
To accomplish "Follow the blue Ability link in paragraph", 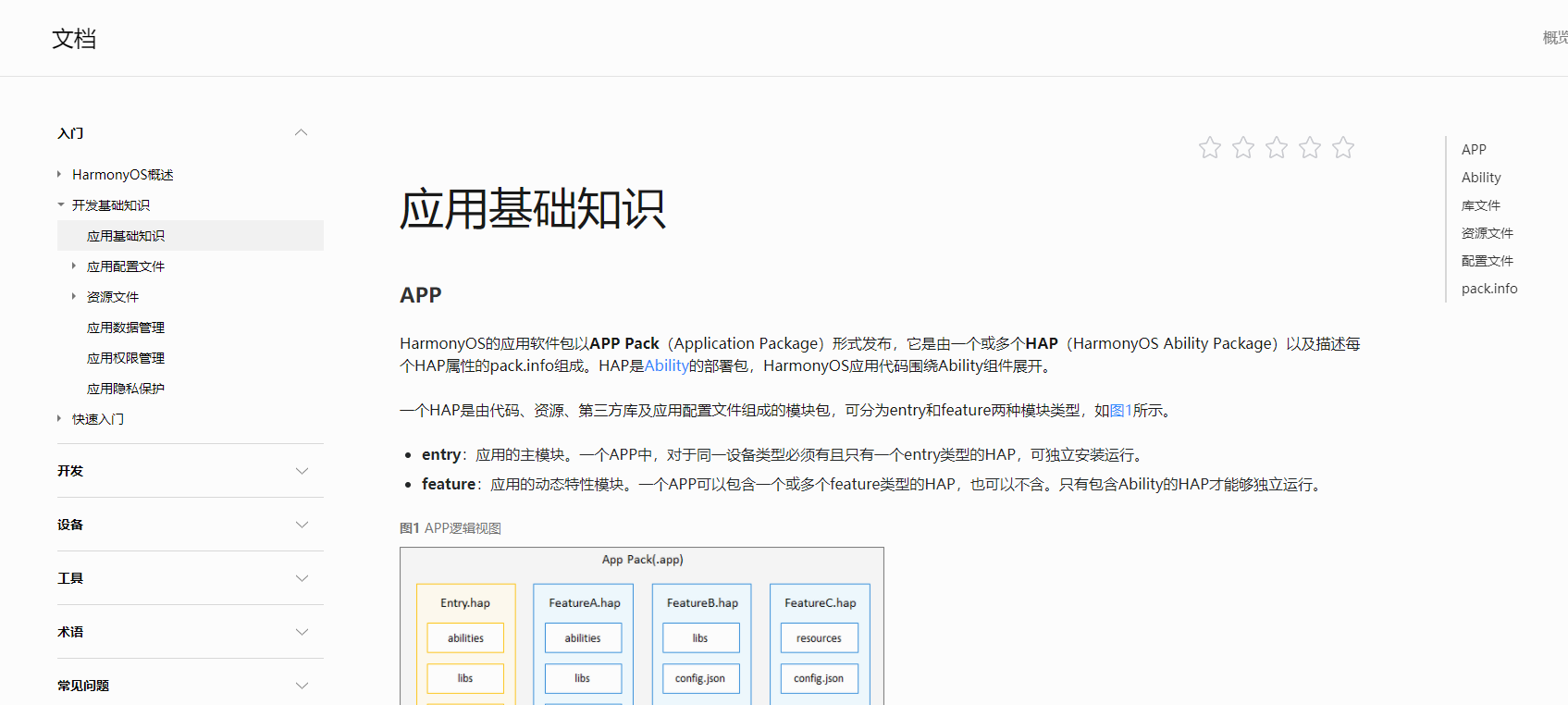I will point(666,365).
